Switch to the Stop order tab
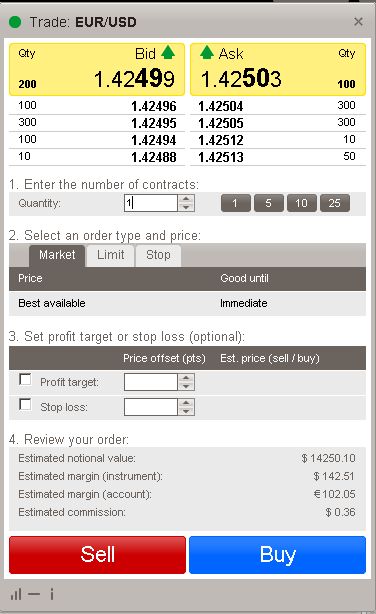Image resolution: width=376 pixels, height=614 pixels. [x=158, y=255]
